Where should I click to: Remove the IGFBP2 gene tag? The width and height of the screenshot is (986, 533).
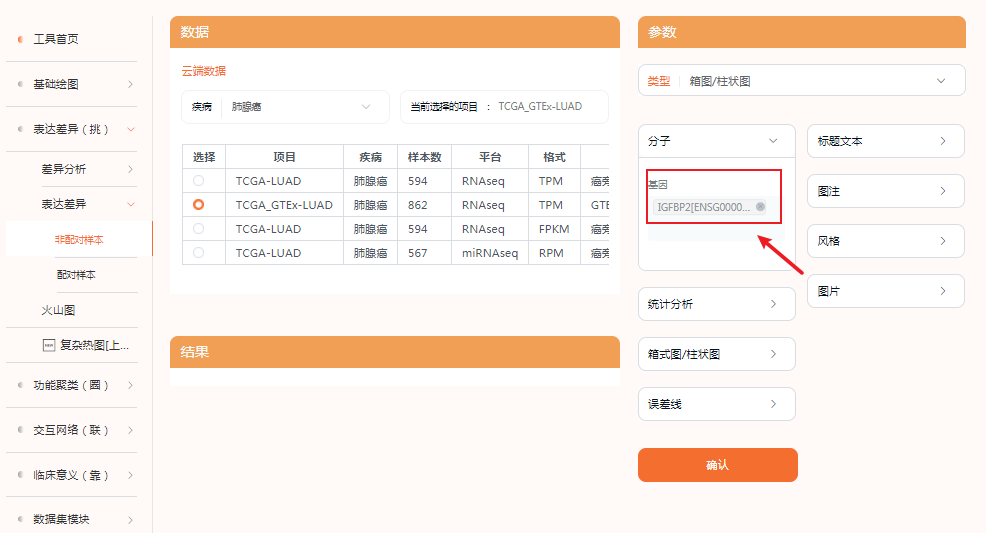[760, 207]
